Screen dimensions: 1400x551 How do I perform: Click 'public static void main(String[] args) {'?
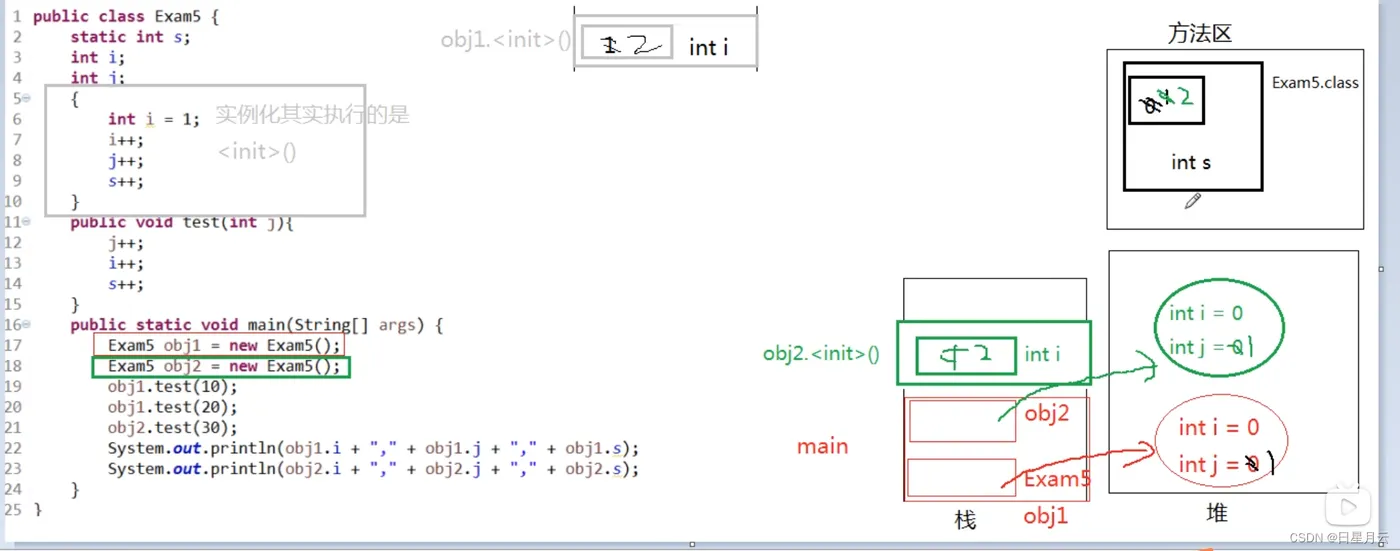pyautogui.click(x=256, y=325)
